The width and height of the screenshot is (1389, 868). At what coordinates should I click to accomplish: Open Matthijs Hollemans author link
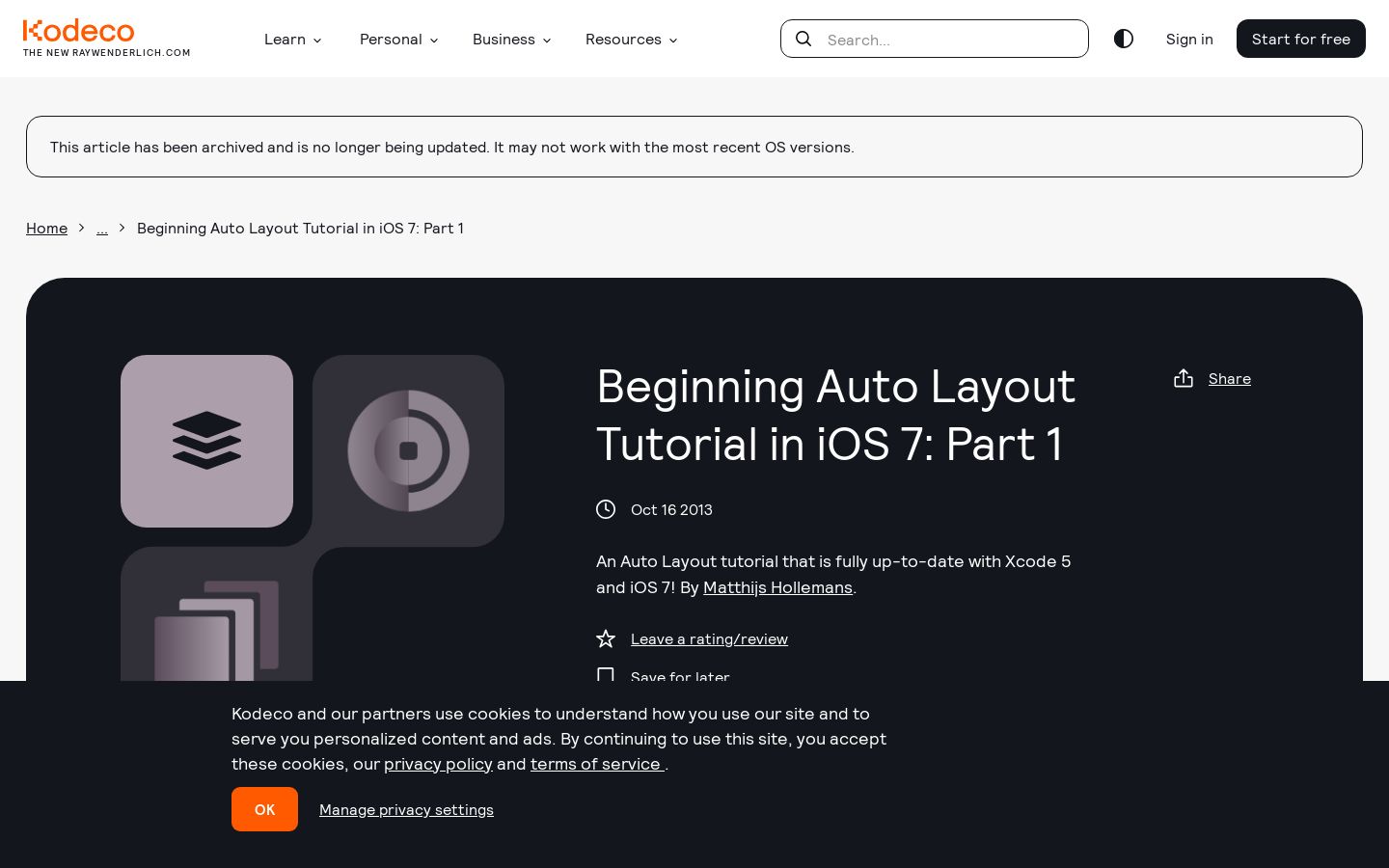point(777,587)
